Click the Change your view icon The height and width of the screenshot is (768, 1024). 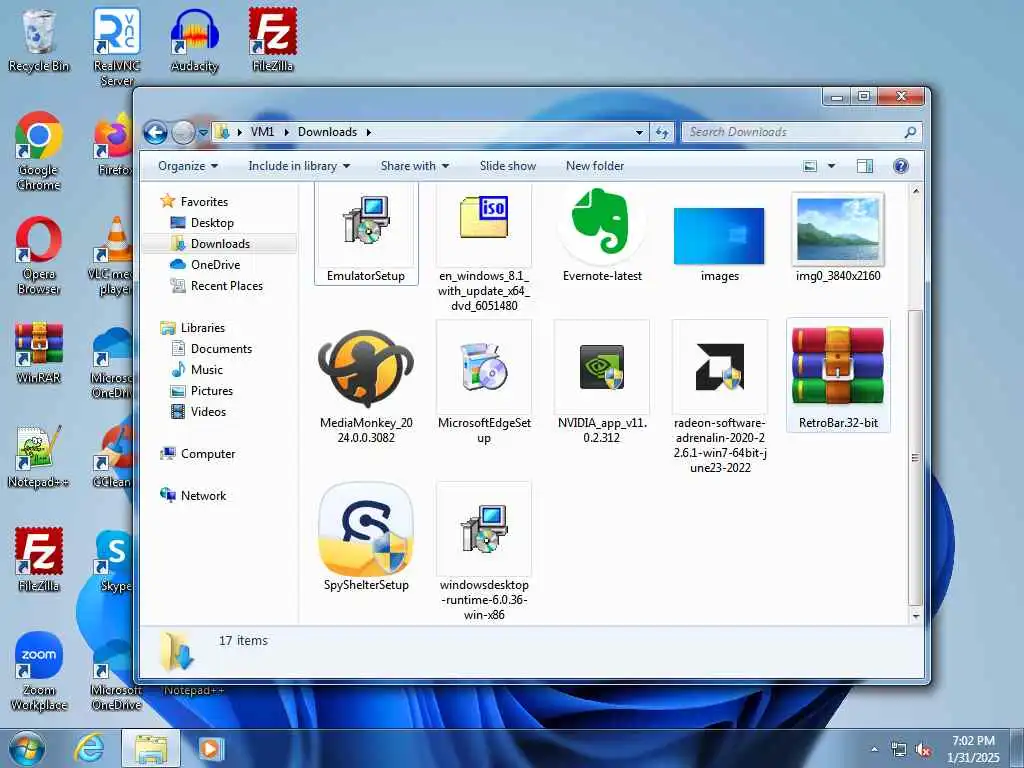point(810,166)
